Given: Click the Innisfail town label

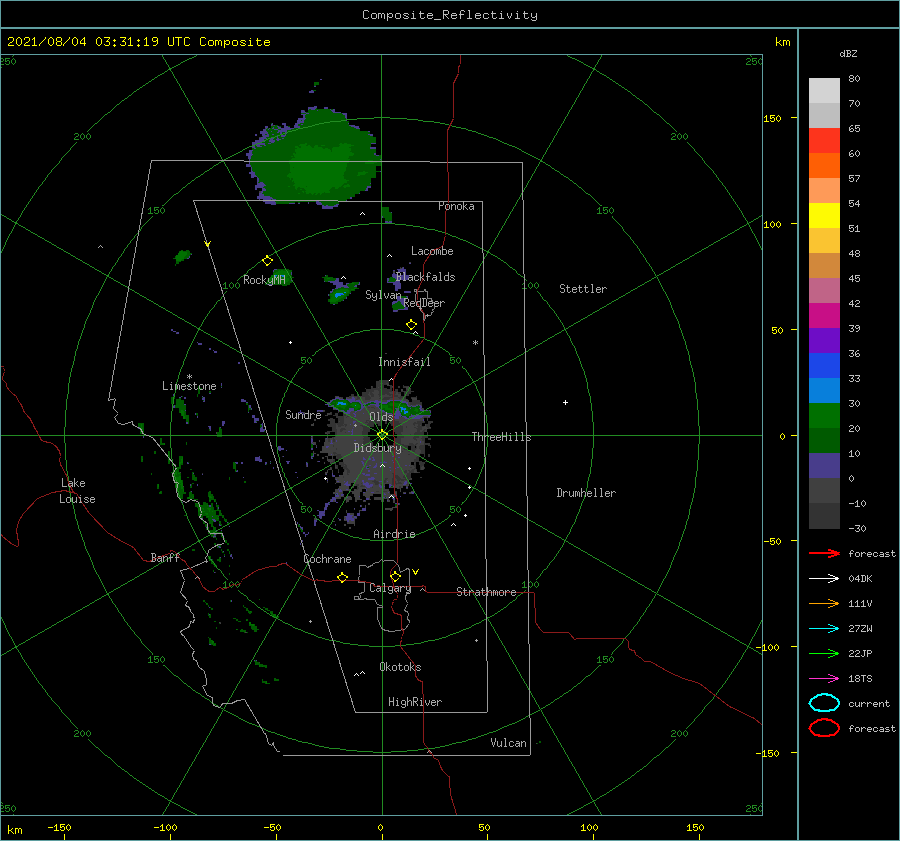Looking at the screenshot, I should pos(404,362).
